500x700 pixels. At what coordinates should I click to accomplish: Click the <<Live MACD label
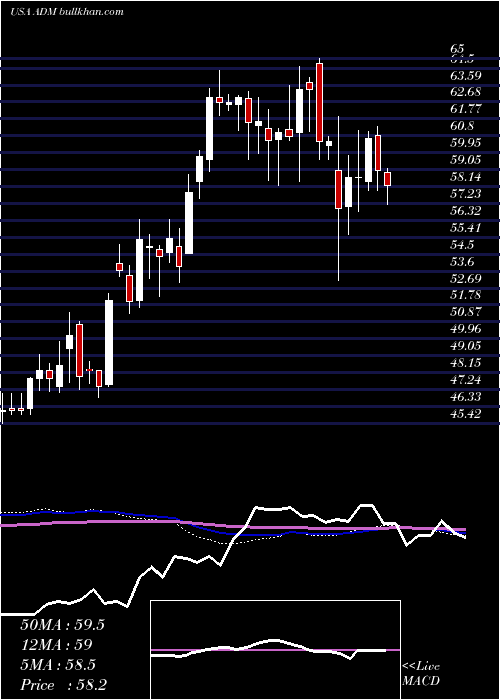[421, 674]
